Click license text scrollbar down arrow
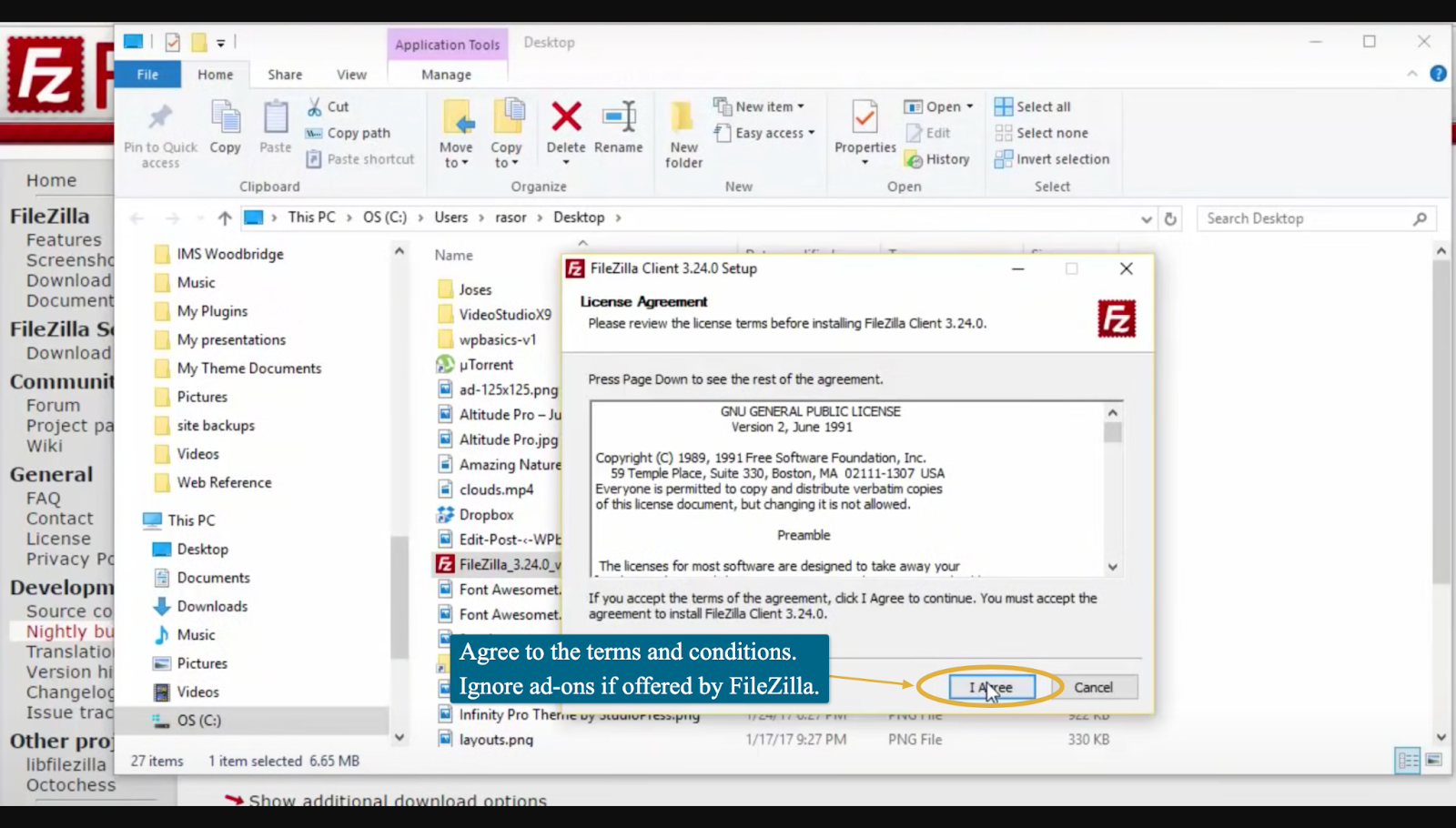This screenshot has height=828, width=1456. (1112, 567)
